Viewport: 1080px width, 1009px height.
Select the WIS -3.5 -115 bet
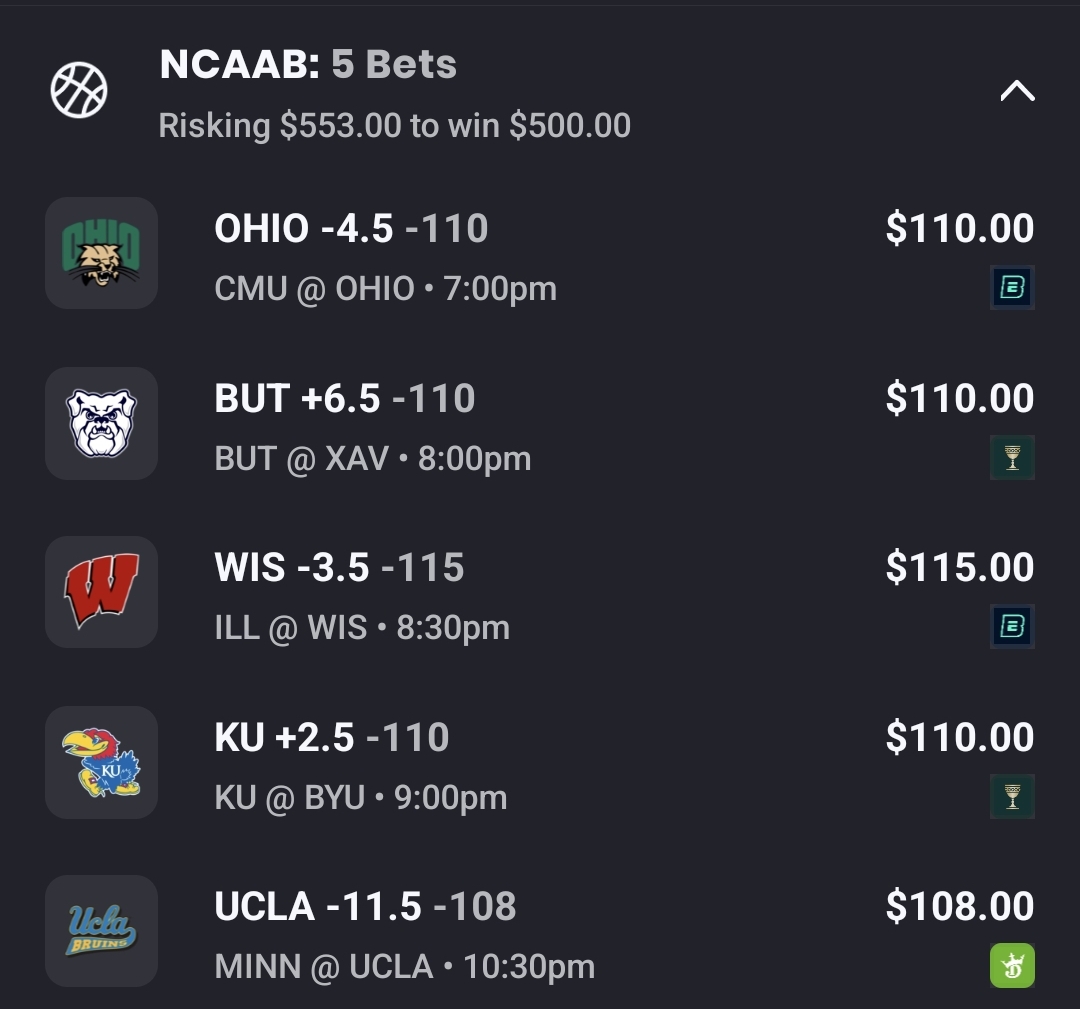click(x=339, y=568)
